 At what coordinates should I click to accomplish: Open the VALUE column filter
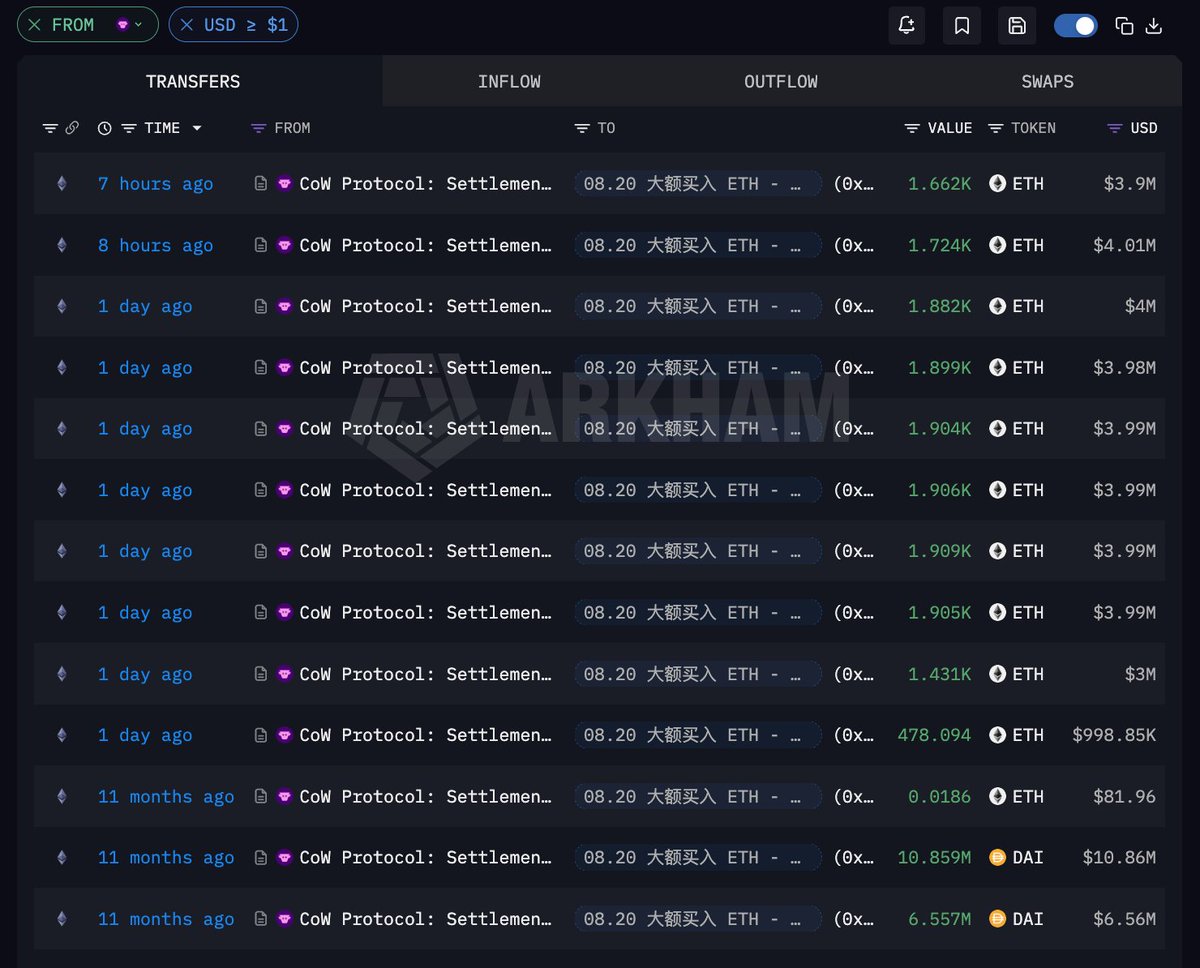912,128
